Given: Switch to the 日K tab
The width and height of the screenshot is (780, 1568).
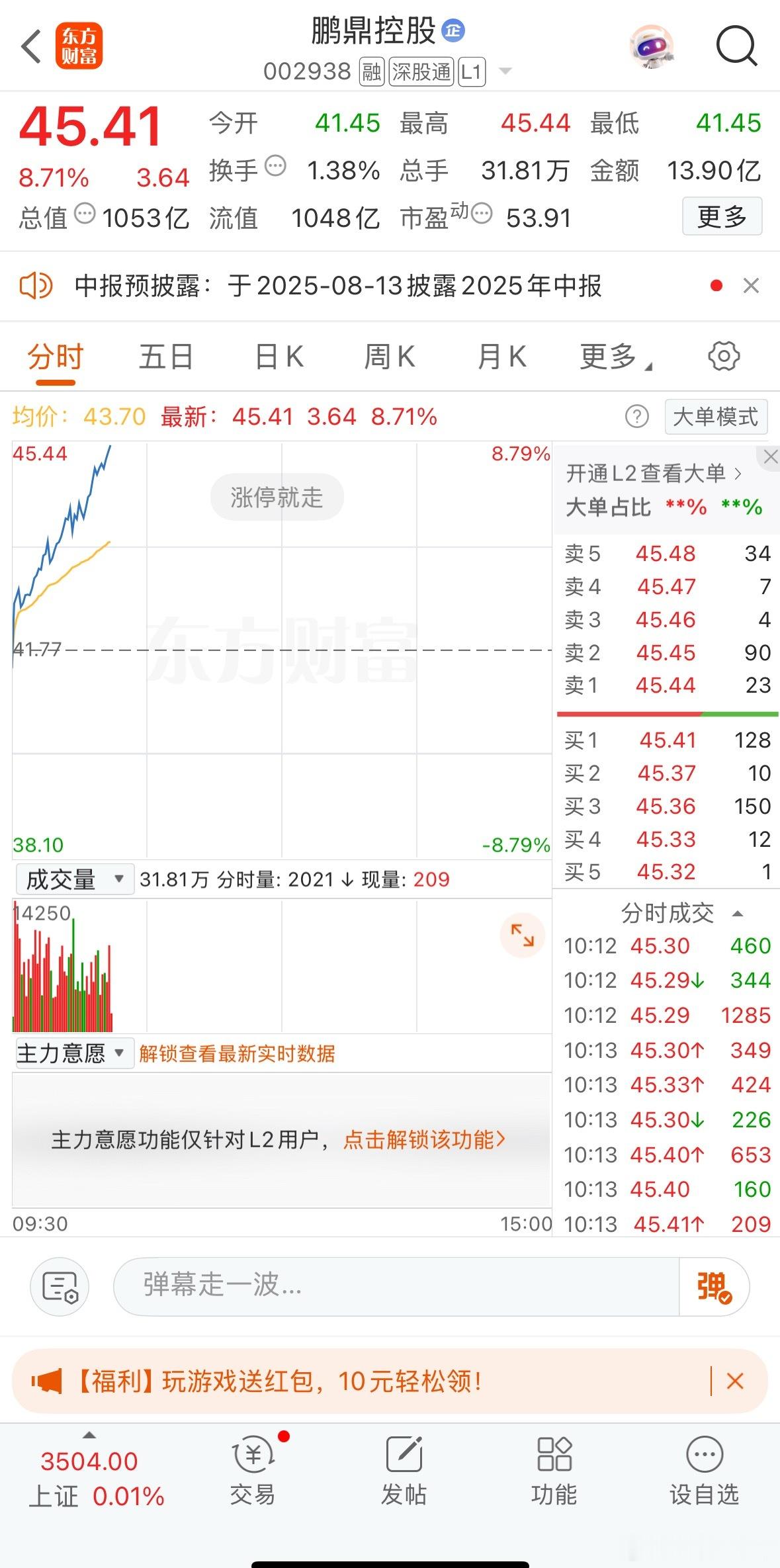Looking at the screenshot, I should [x=279, y=357].
